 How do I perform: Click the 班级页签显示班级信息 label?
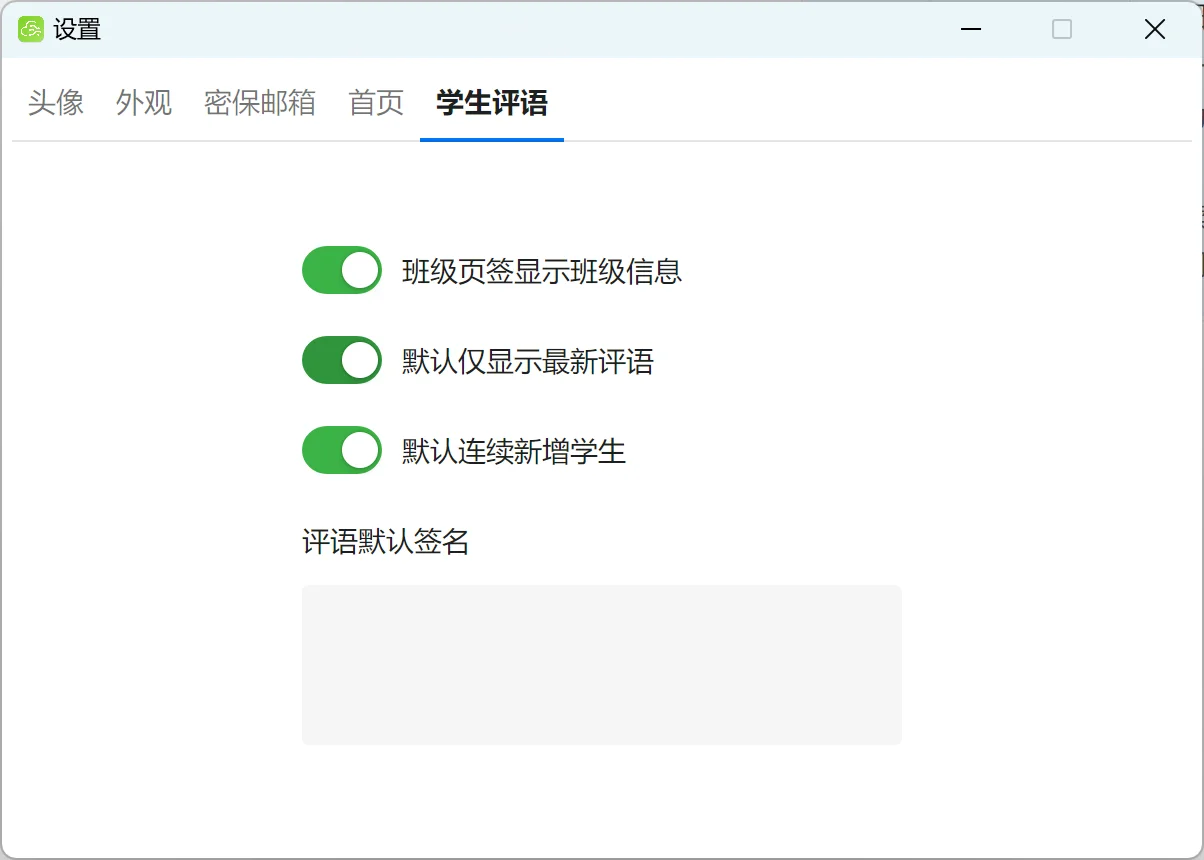542,271
